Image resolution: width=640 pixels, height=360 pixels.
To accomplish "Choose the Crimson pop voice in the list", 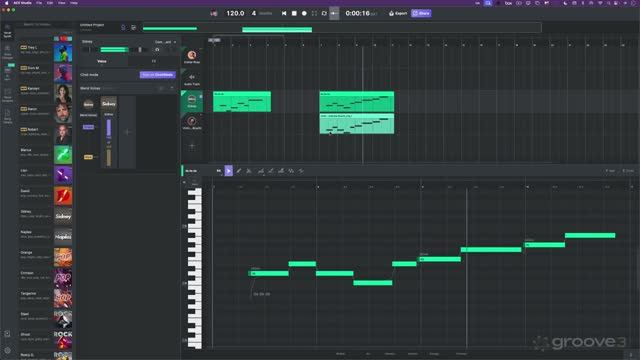I will [46, 278].
